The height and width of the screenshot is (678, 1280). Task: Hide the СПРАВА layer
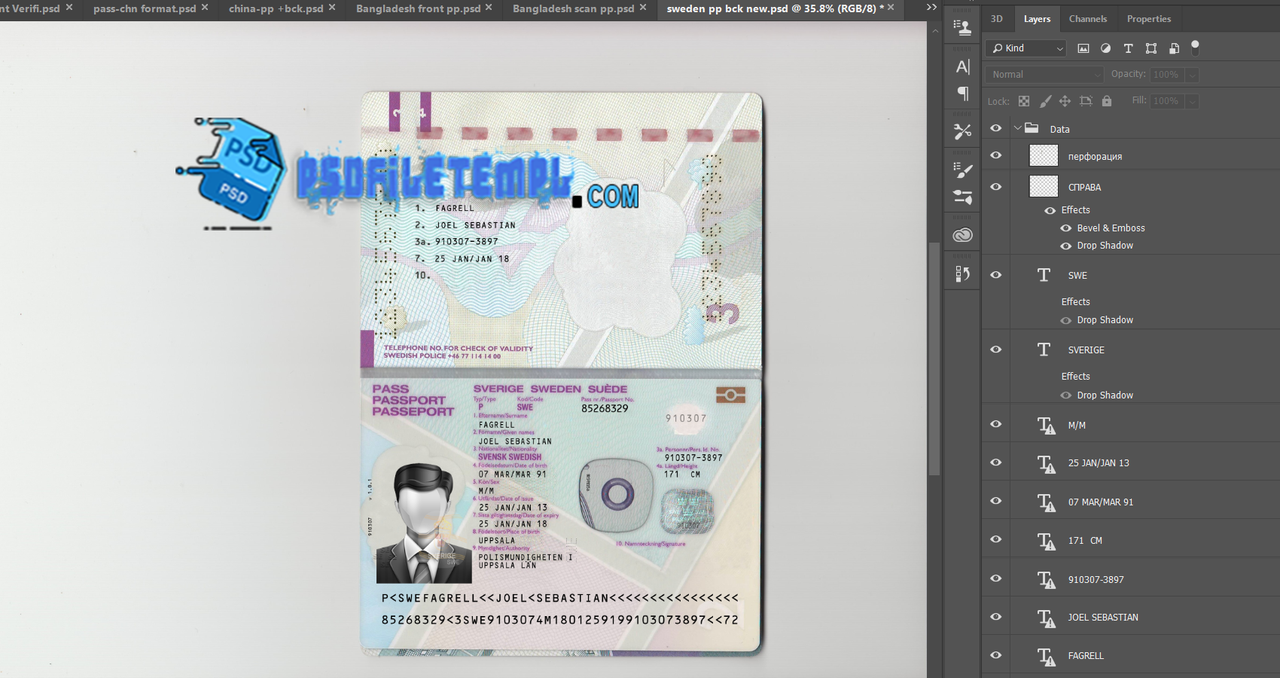pos(996,187)
